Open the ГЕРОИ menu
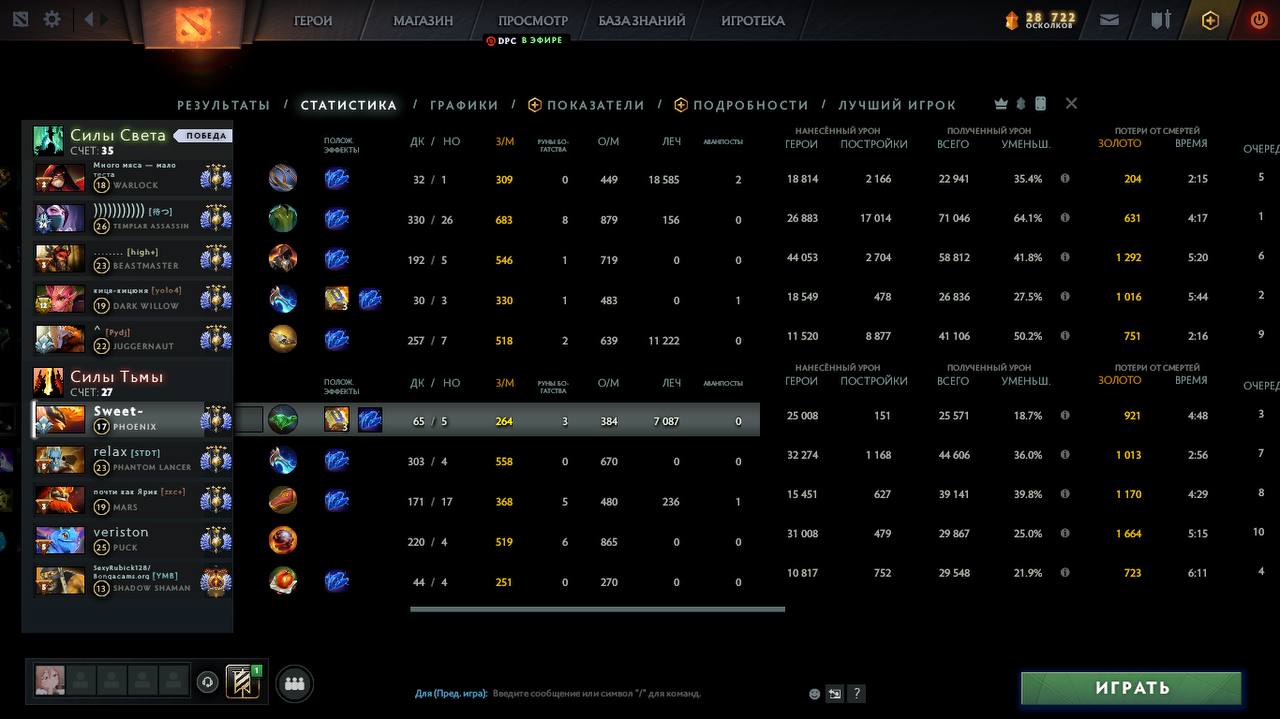The width and height of the screenshot is (1280, 719). coord(313,20)
